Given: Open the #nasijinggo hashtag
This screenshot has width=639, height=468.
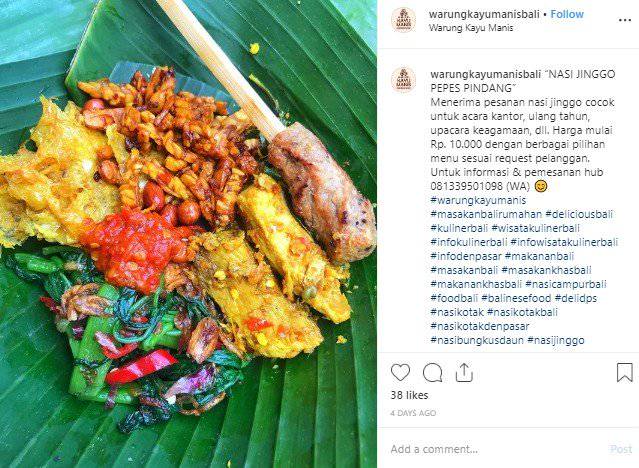Looking at the screenshot, I should click(556, 340).
